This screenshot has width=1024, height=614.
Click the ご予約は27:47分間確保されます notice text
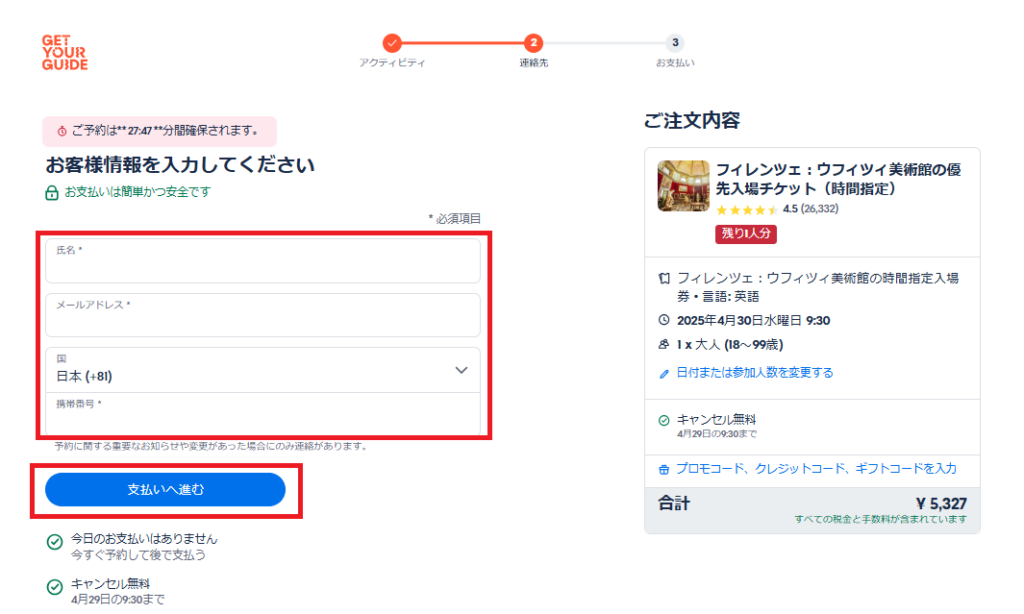(x=165, y=131)
